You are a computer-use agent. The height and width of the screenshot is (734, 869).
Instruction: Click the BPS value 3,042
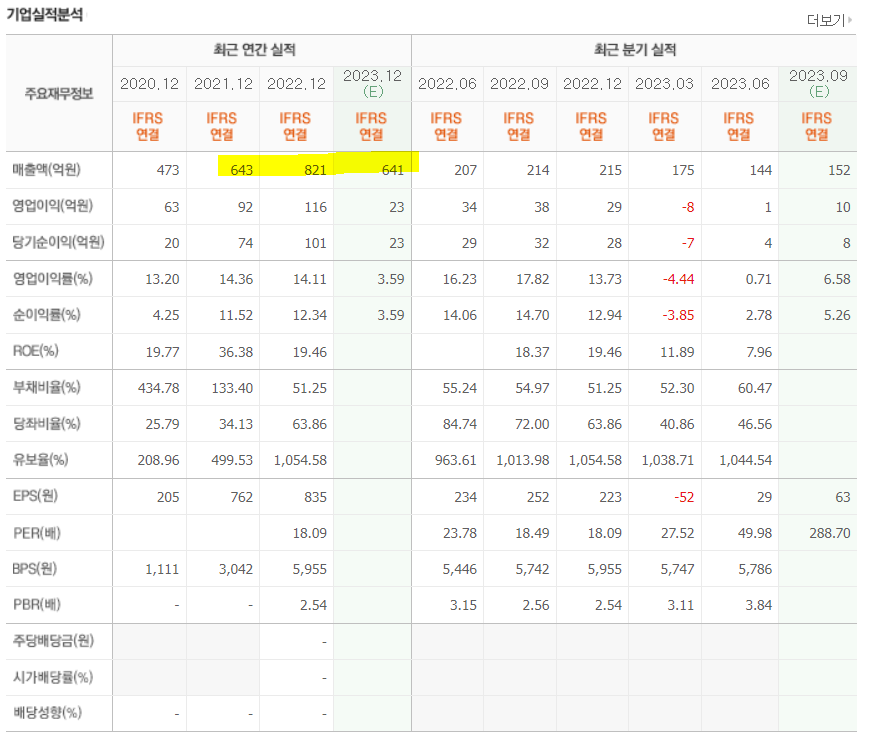236,569
